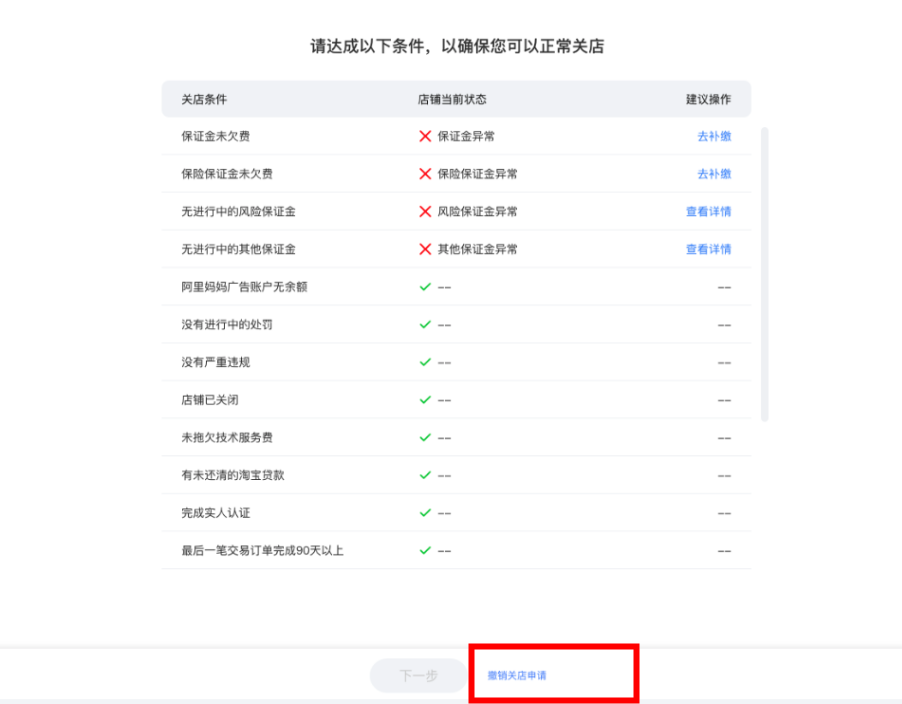The width and height of the screenshot is (902, 704).
Task: Click the 风险保证金异常 status text
Action: tap(477, 212)
